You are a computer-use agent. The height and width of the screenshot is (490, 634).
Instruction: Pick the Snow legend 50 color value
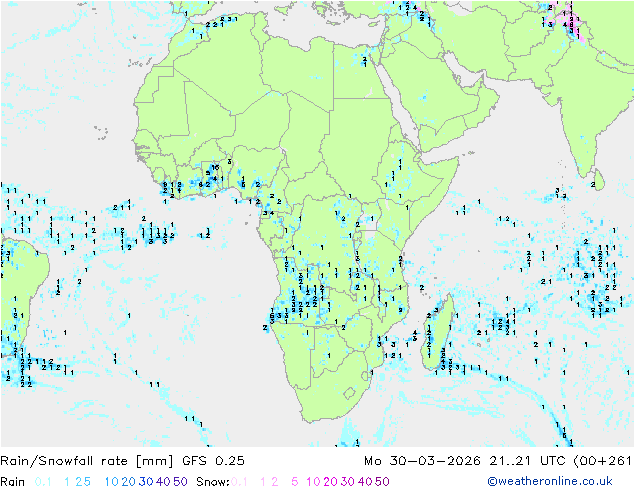(x=382, y=482)
